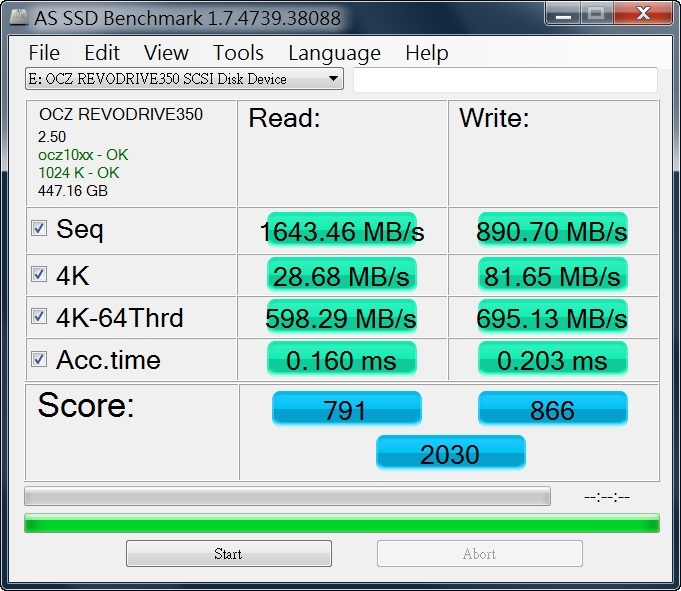The image size is (681, 591).
Task: Expand the OCZ REVODRIVE350 drive dropdown
Action: point(185,79)
